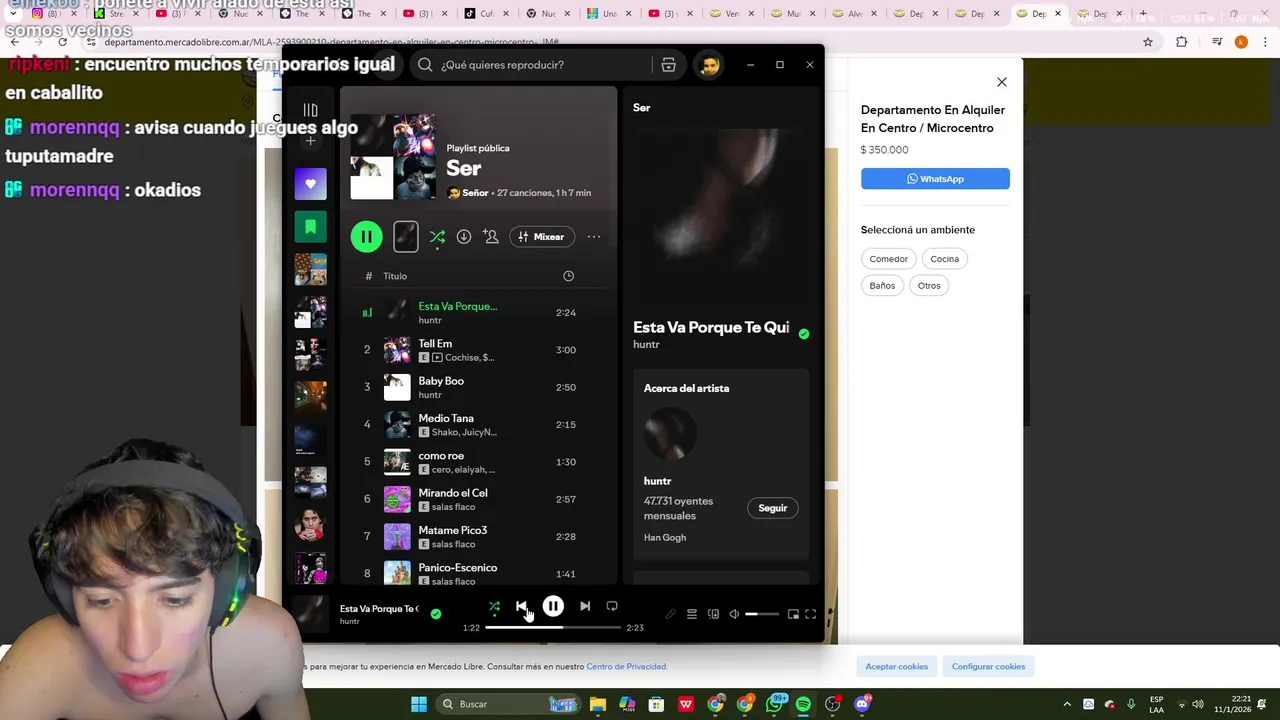
Task: Open the green bookmark Your Episodes item
Action: 310,227
